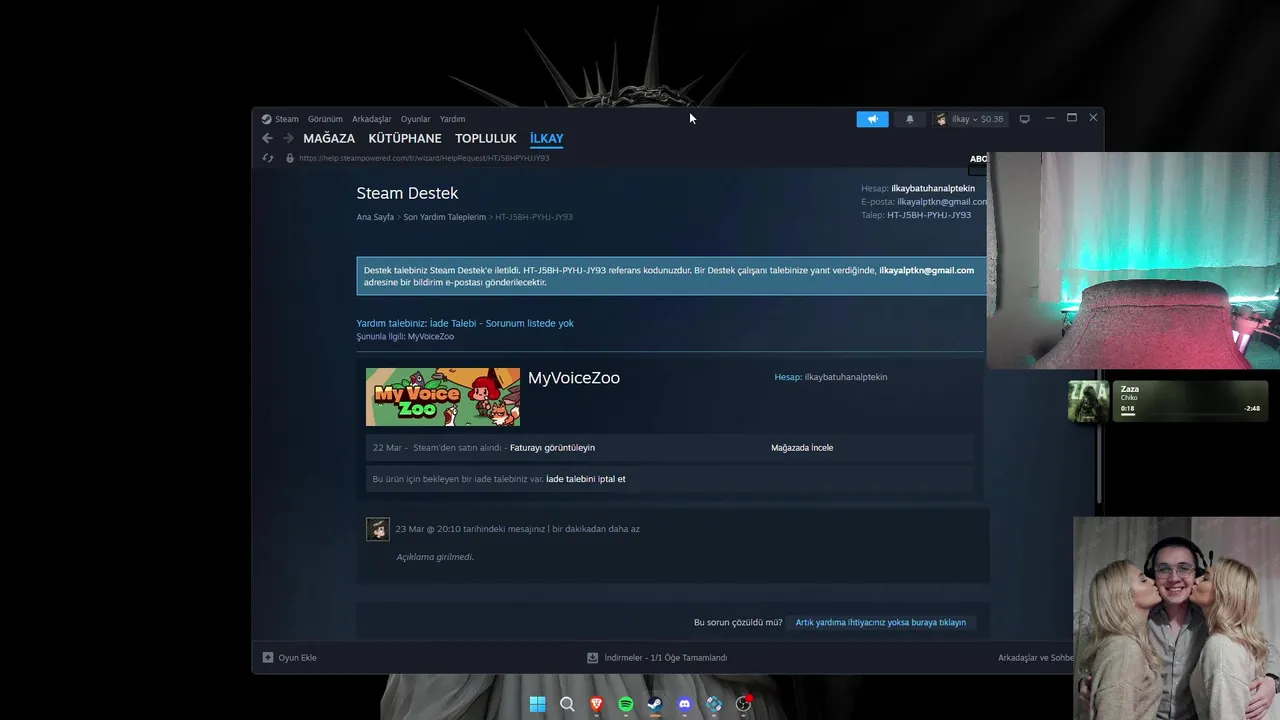Open Discord from the taskbar
This screenshot has height=720, width=1280.
tap(684, 704)
